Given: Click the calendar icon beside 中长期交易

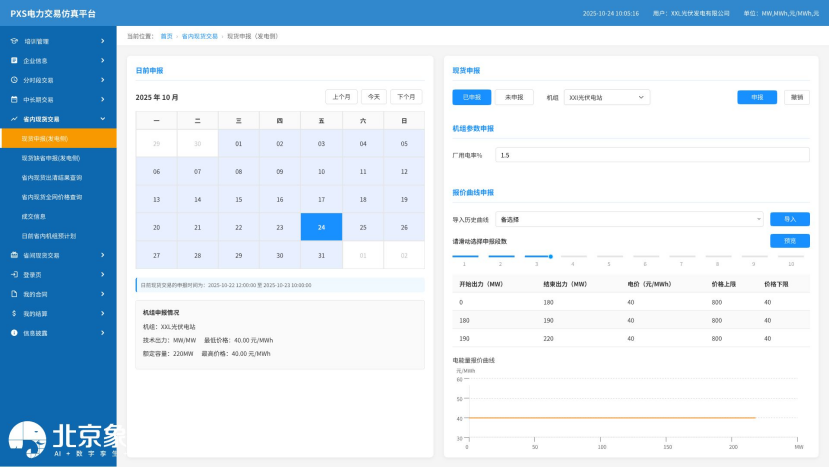Looking at the screenshot, I should (14, 100).
